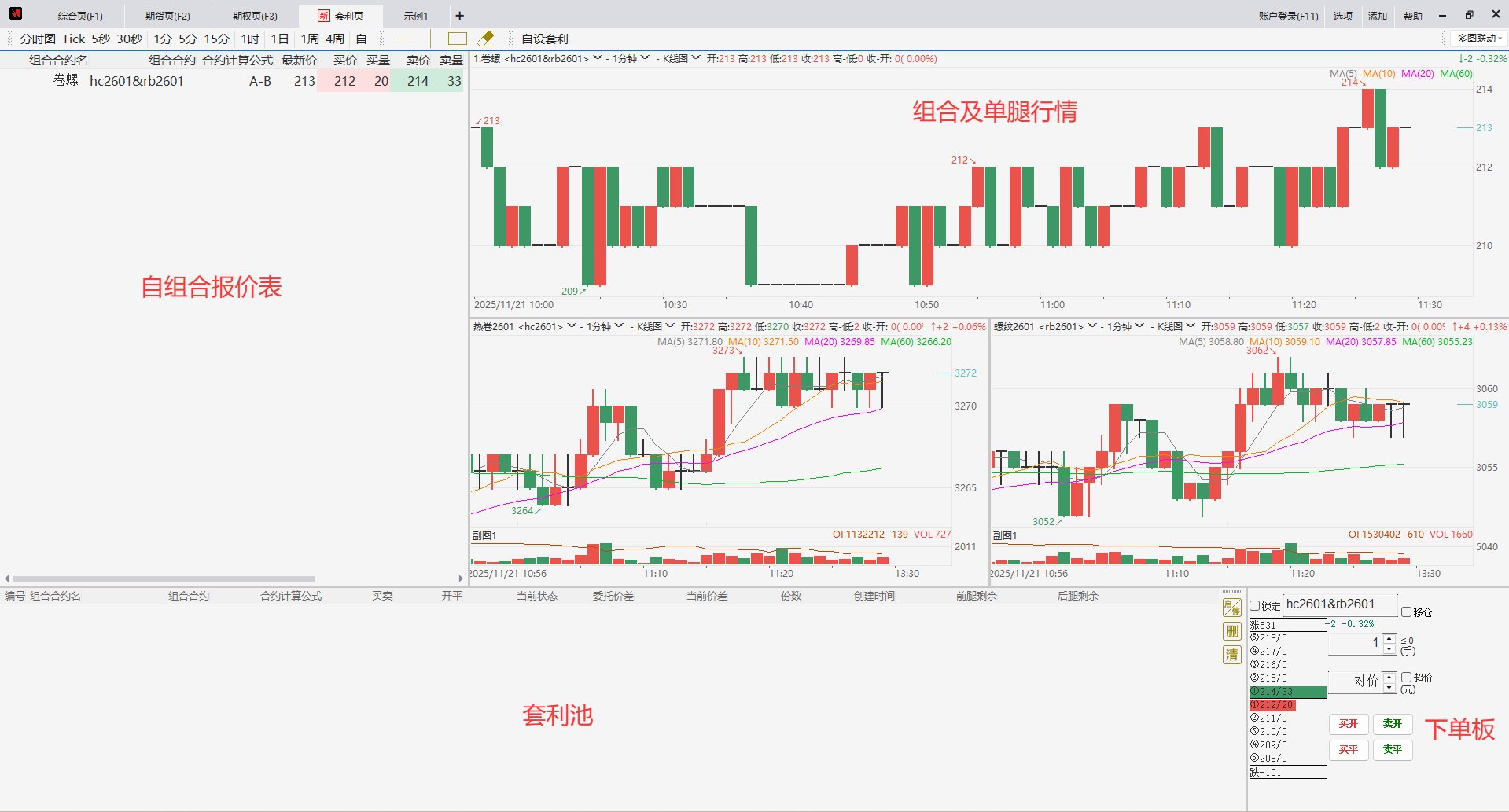Pick the horizontal line drawing tool
The width and height of the screenshot is (1509, 812).
(x=403, y=39)
